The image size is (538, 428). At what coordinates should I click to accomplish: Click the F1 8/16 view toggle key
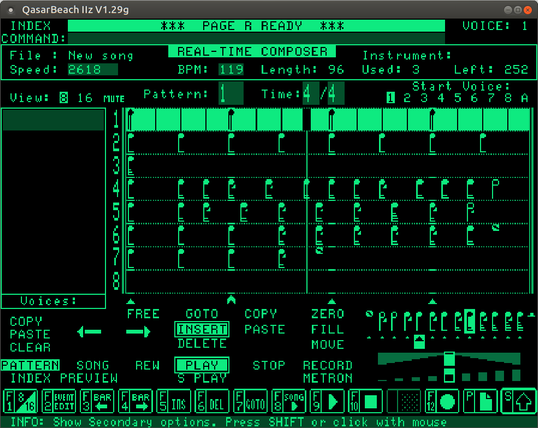point(21,401)
